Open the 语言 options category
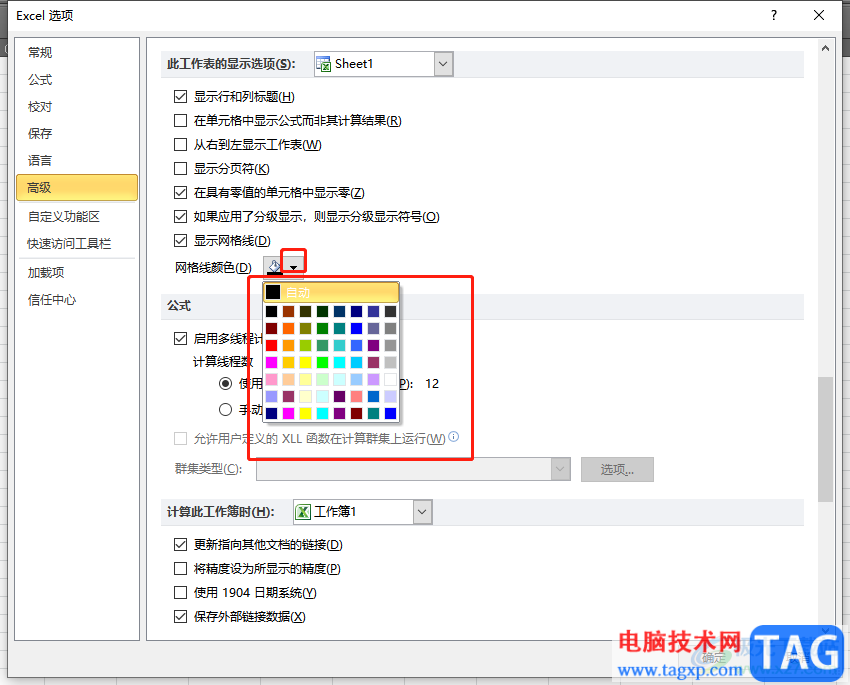Image resolution: width=850 pixels, height=685 pixels. coord(77,160)
